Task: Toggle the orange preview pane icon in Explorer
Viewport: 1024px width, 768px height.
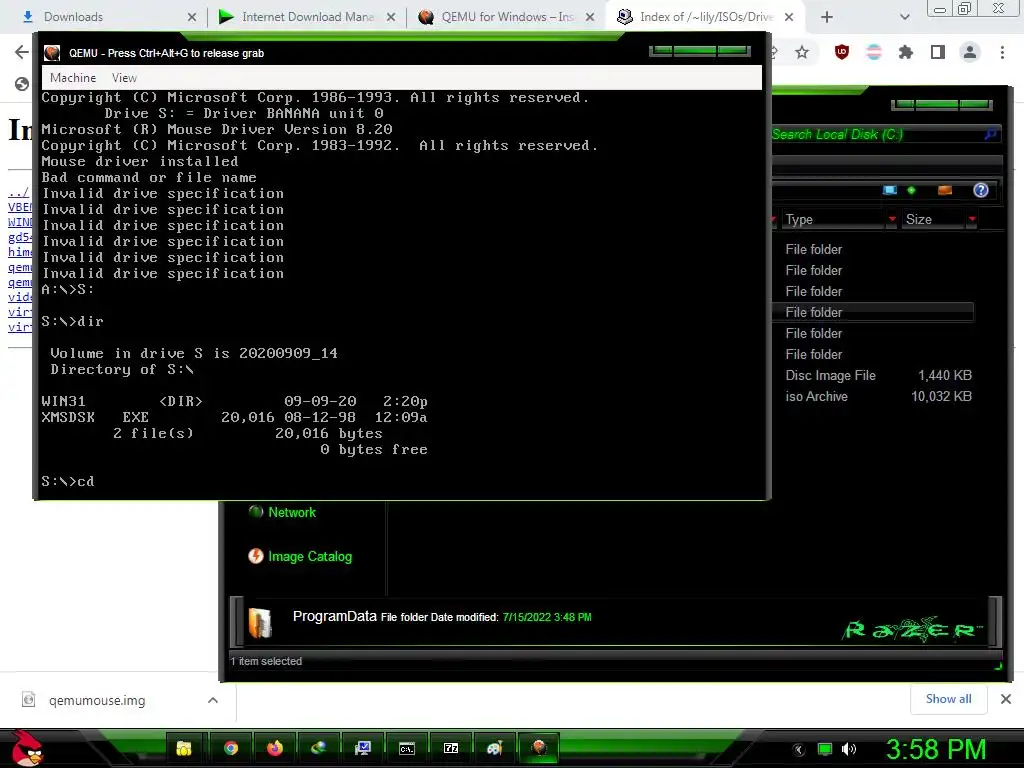Action: (x=944, y=190)
